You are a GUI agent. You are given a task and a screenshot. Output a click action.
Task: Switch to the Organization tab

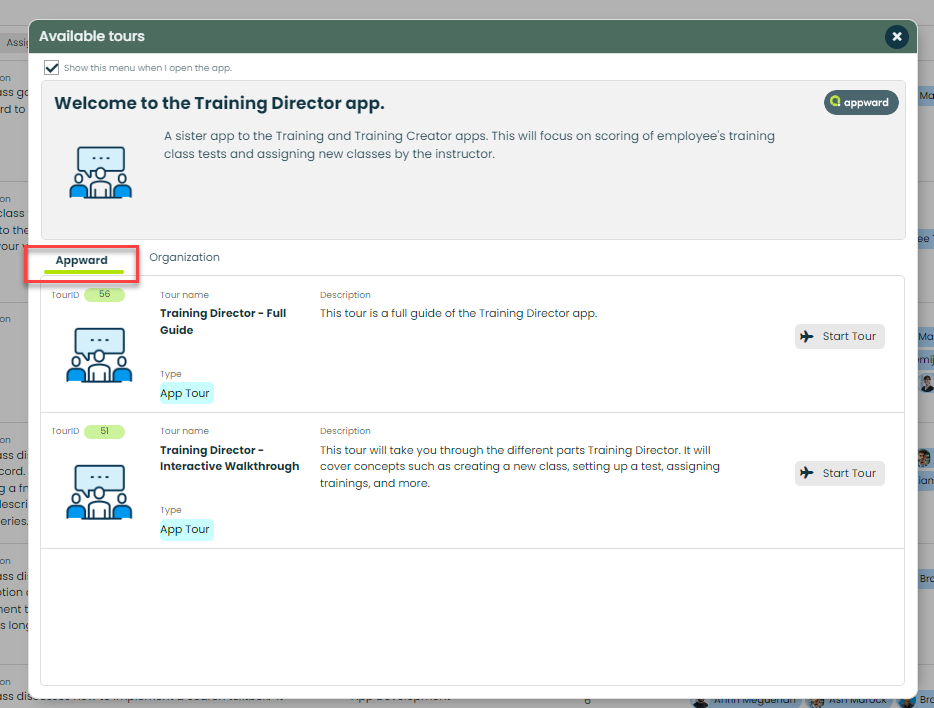184,257
